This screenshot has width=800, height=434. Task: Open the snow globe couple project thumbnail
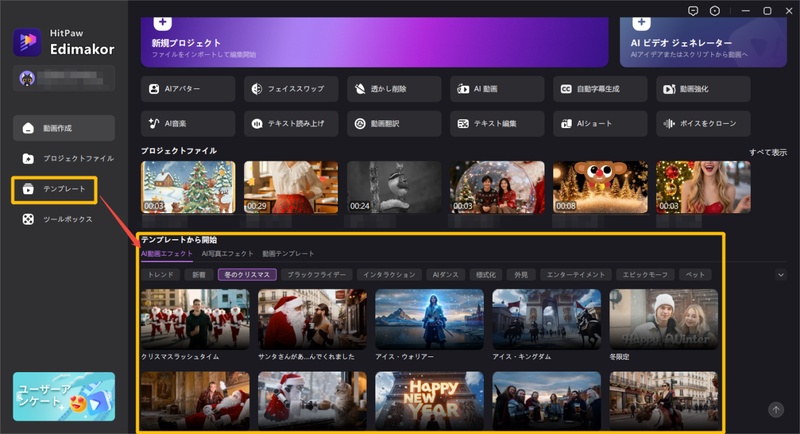(497, 187)
